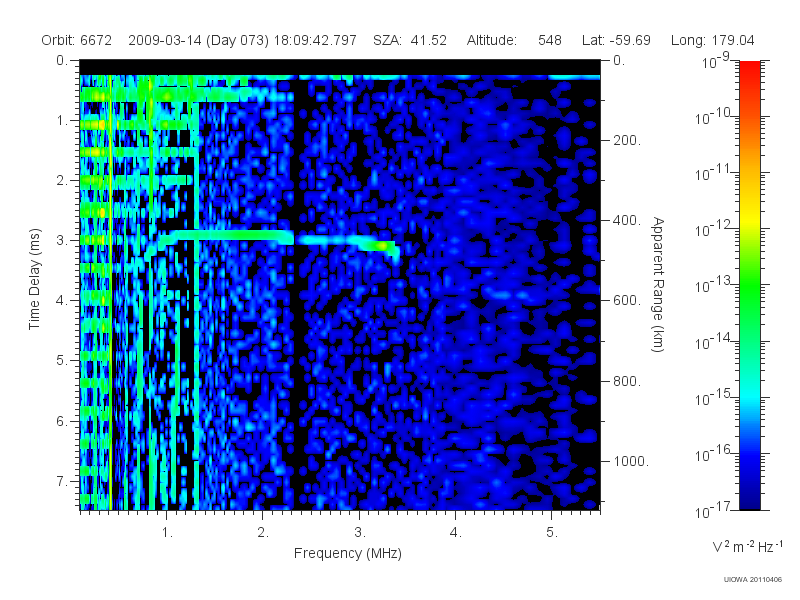The width and height of the screenshot is (800, 600).
Task: Click frequency axis tick label '1.'
Action: tap(167, 533)
